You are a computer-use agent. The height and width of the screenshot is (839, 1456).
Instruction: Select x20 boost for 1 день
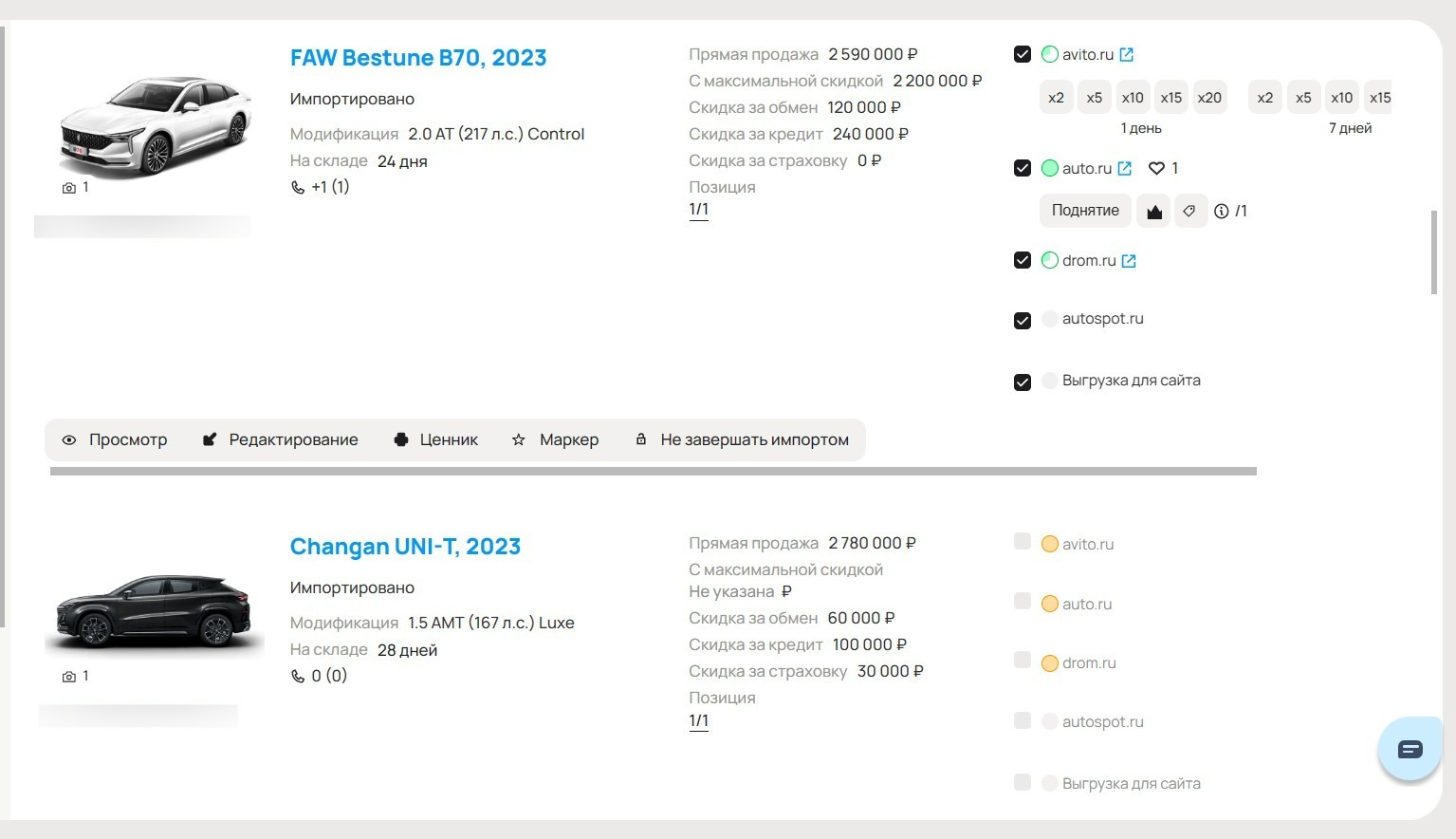click(x=1209, y=98)
